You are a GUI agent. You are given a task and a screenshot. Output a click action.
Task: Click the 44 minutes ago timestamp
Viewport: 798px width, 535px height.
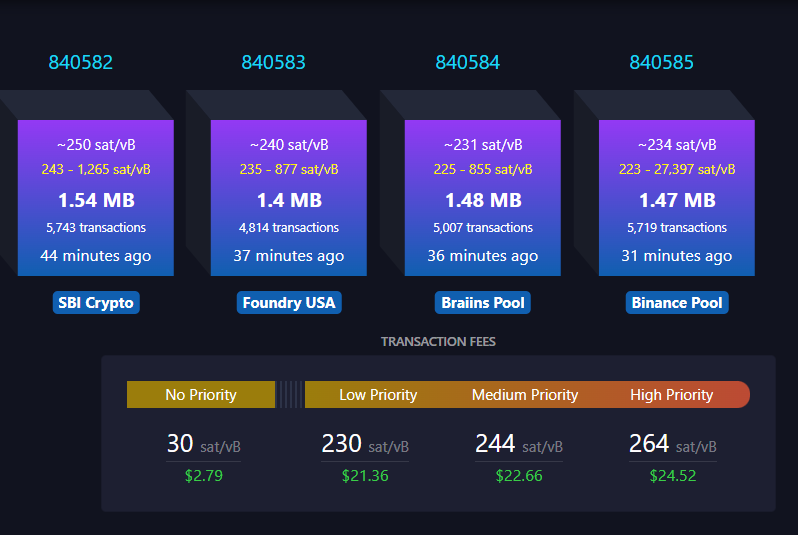click(96, 256)
